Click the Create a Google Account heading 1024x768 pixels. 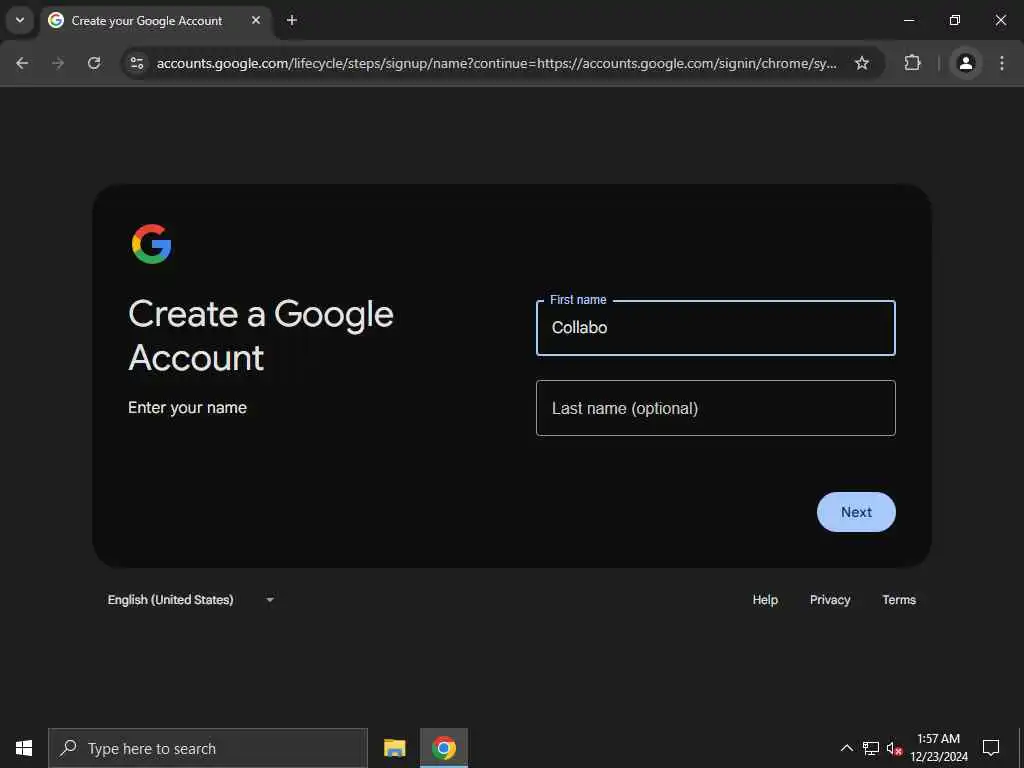pos(261,336)
